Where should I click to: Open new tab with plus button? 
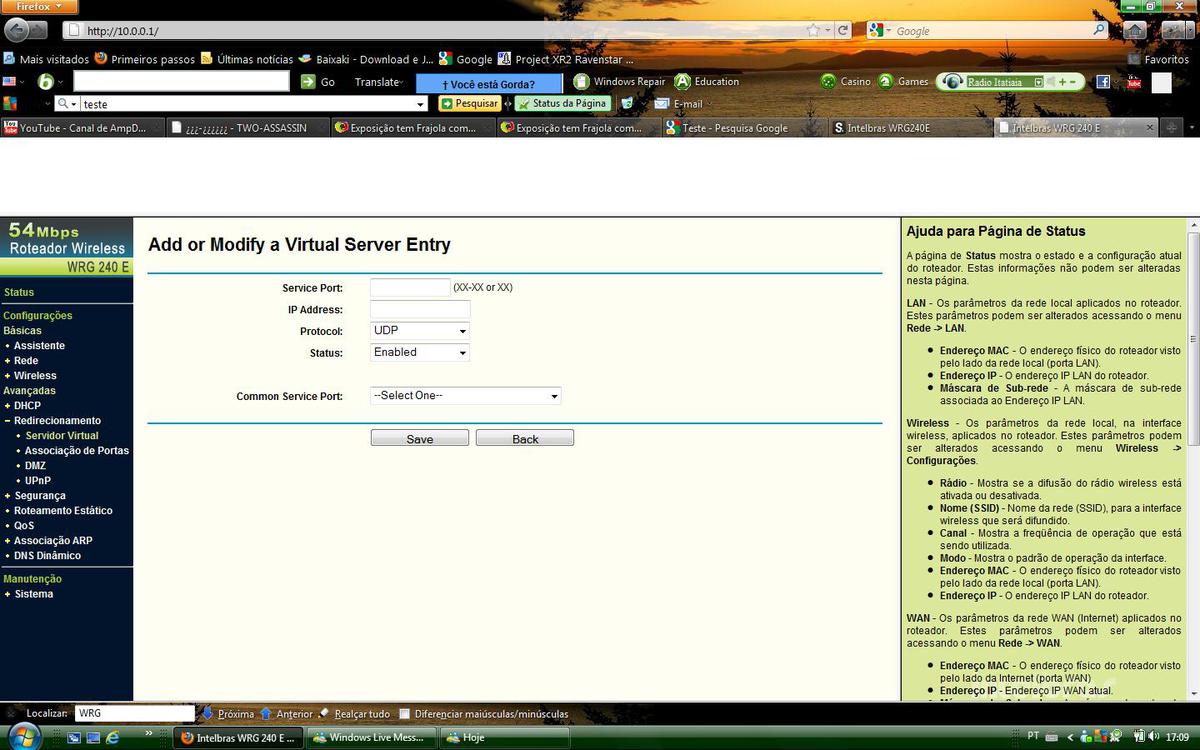tap(1171, 128)
